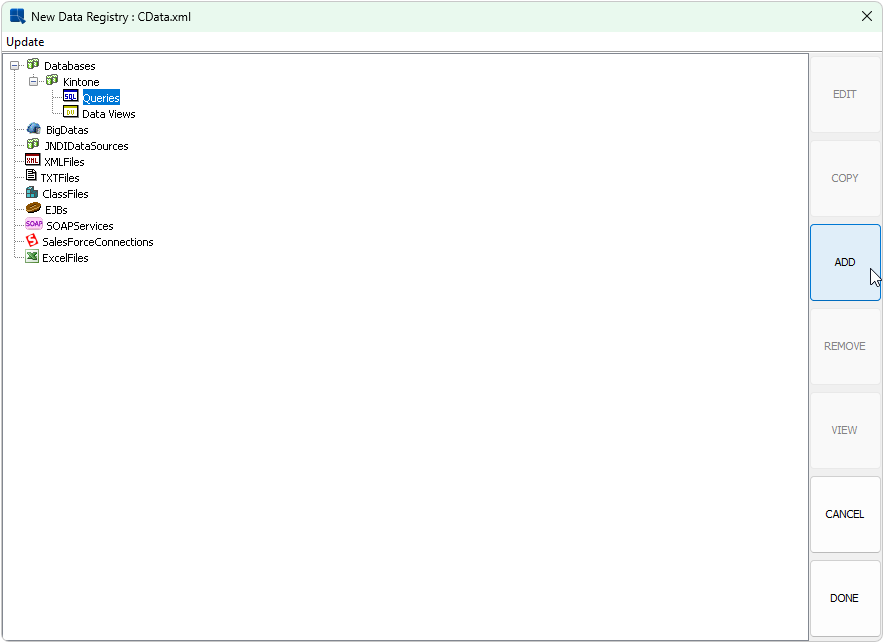The width and height of the screenshot is (884, 643).
Task: Open the Update menu
Action: [x=25, y=42]
